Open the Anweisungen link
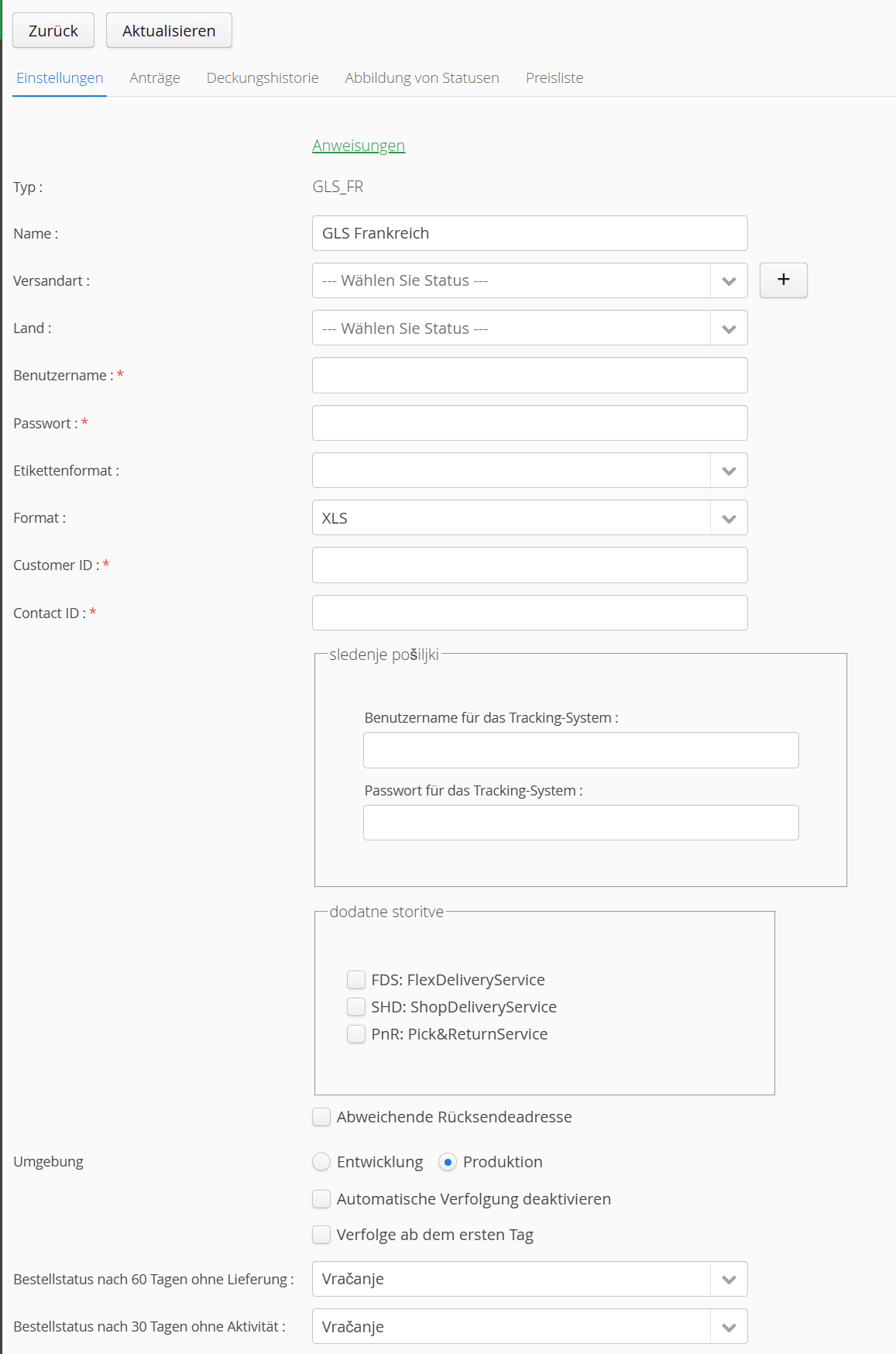896x1354 pixels. (x=359, y=146)
